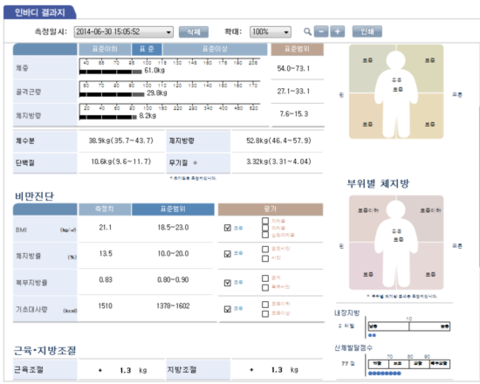Click the upper body figure diagram
The image size is (480, 384).
(396, 92)
